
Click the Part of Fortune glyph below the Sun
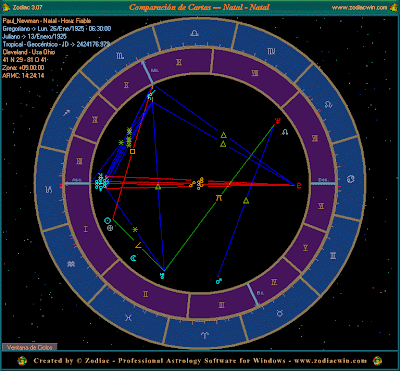(x=110, y=228)
